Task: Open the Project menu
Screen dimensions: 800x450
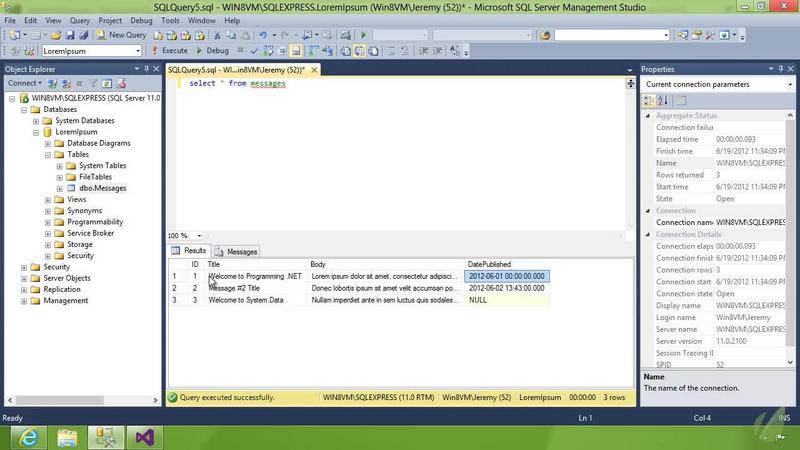Action: (x=110, y=20)
